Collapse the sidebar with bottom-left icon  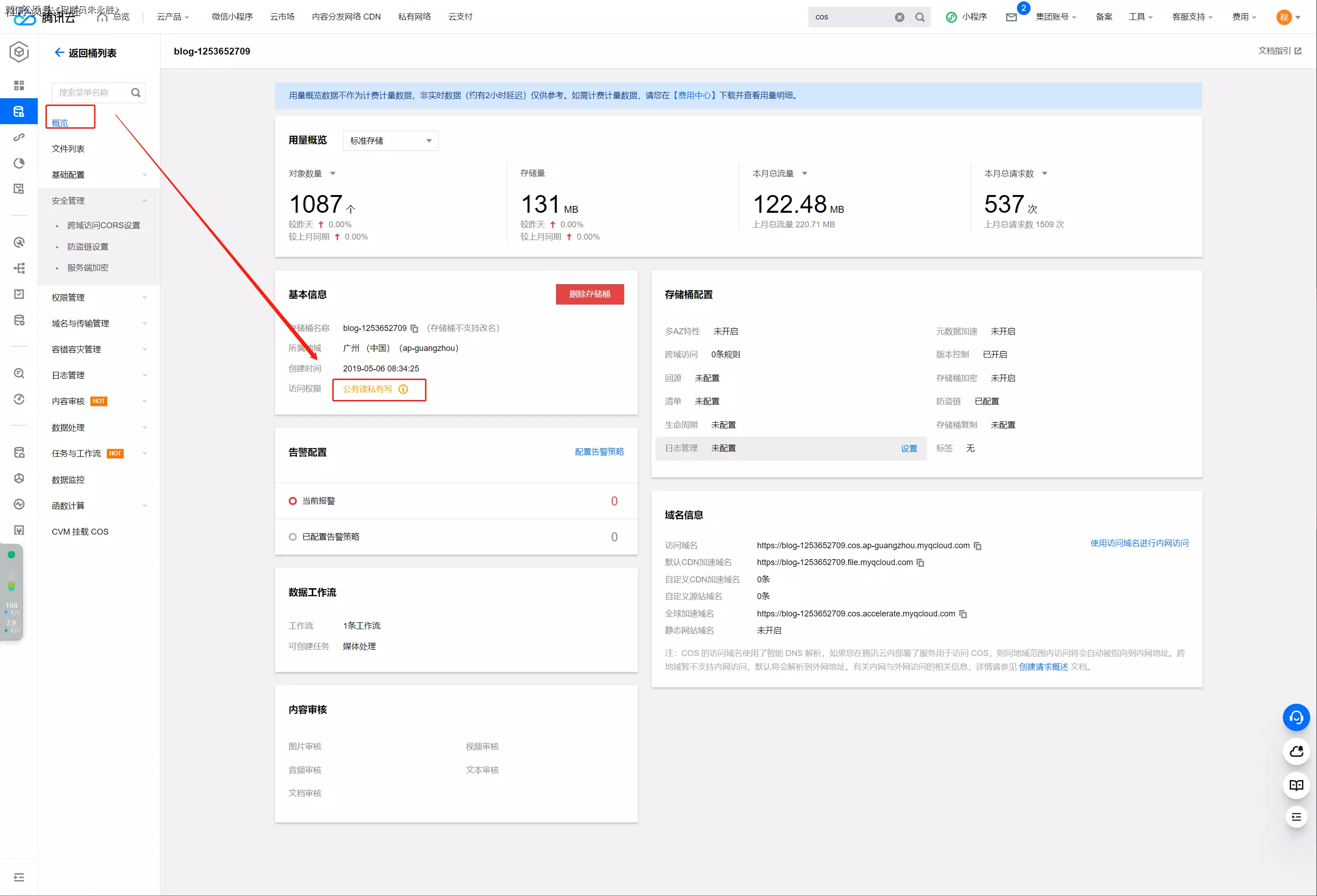[19, 877]
